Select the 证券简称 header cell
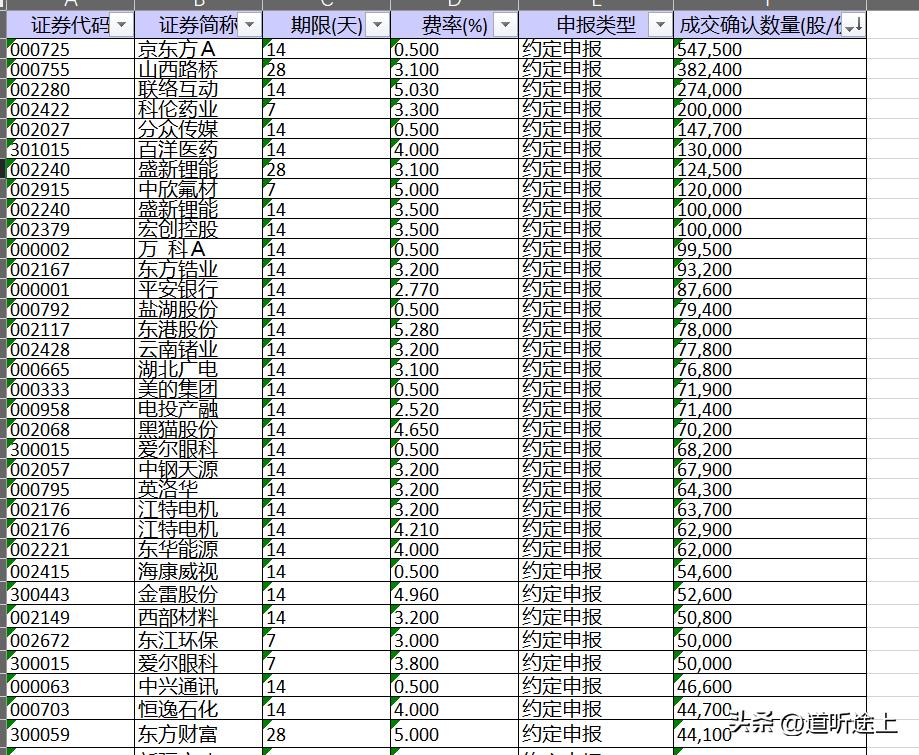Screen dimensions: 919x755 pyautogui.click(x=198, y=25)
